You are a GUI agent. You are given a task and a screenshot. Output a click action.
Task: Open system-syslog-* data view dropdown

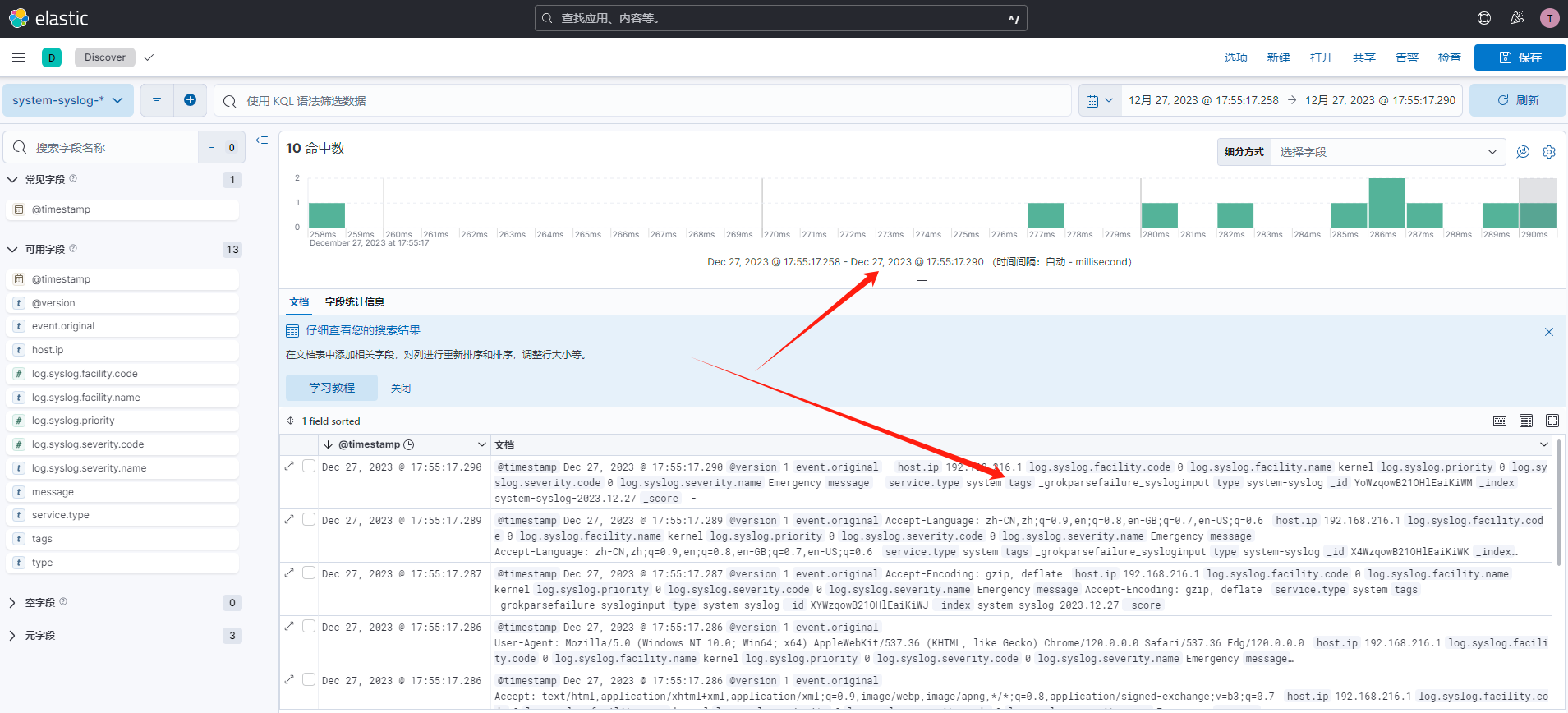coord(68,100)
